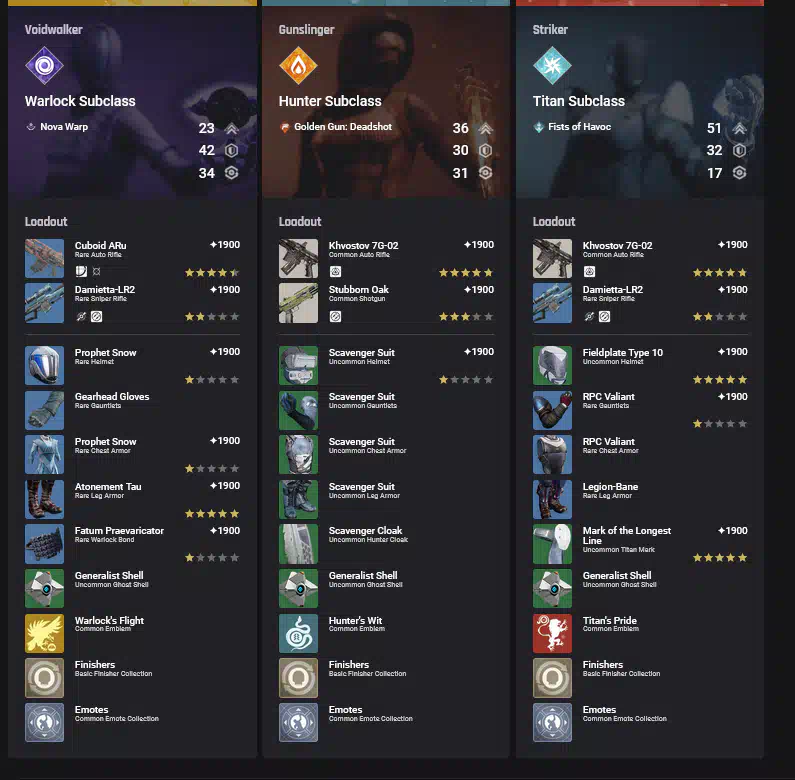Select the Scavenger Cloak icon
Screen dimensions: 795x780
[299, 544]
